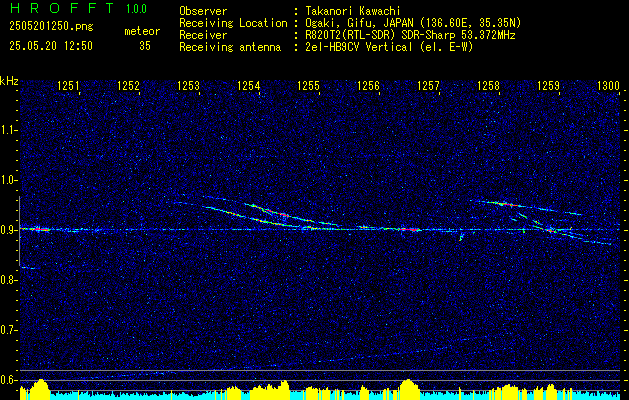Click the Receiving Location label
Image resolution: width=629 pixels, height=400 pixels.
coord(233,23)
